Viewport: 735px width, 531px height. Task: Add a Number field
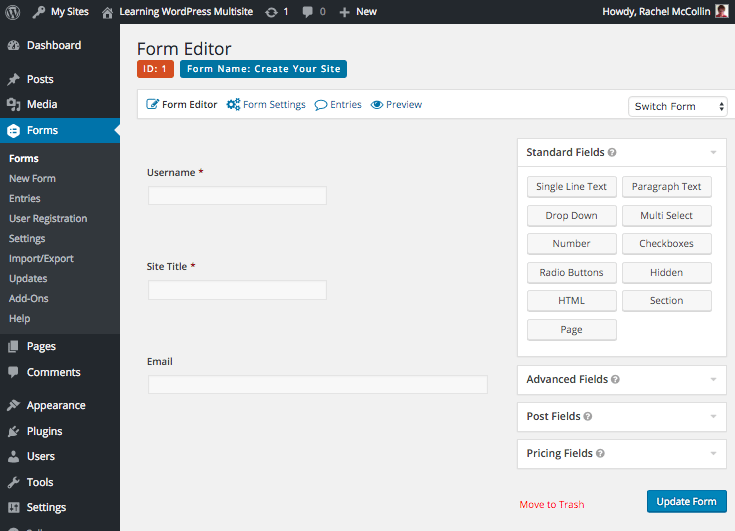coord(571,244)
